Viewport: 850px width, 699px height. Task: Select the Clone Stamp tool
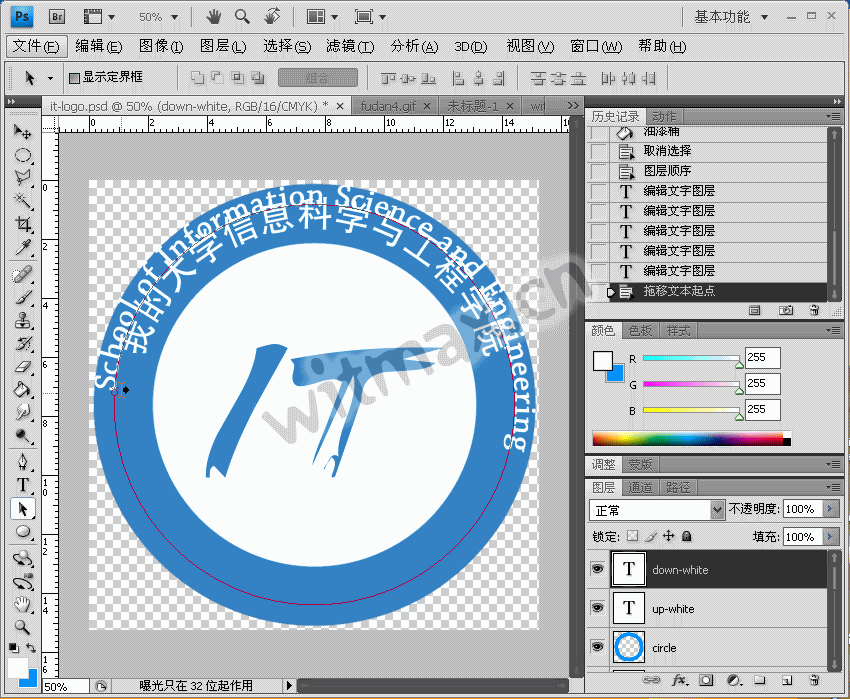[22, 320]
